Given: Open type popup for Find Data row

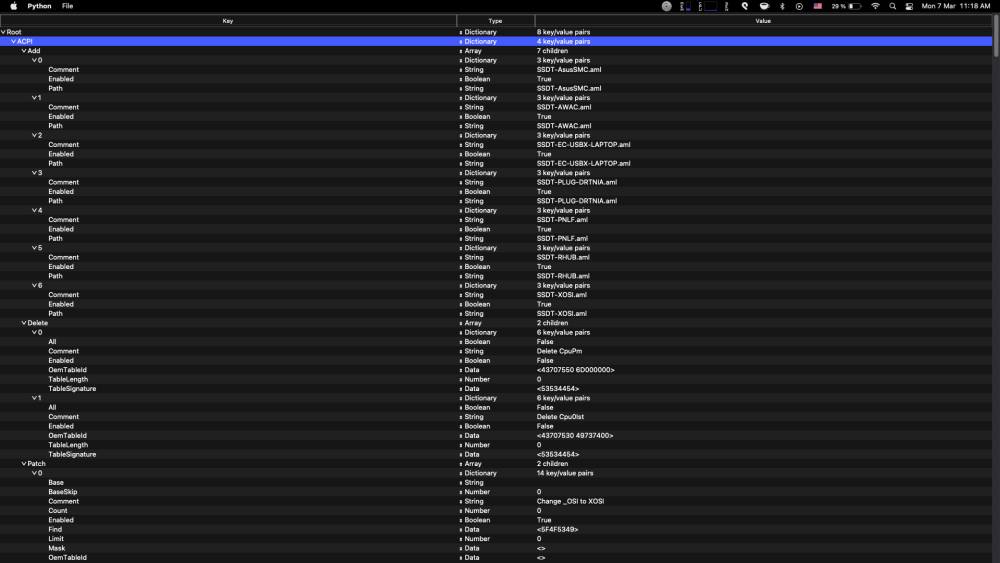Looking at the screenshot, I should coord(461,529).
